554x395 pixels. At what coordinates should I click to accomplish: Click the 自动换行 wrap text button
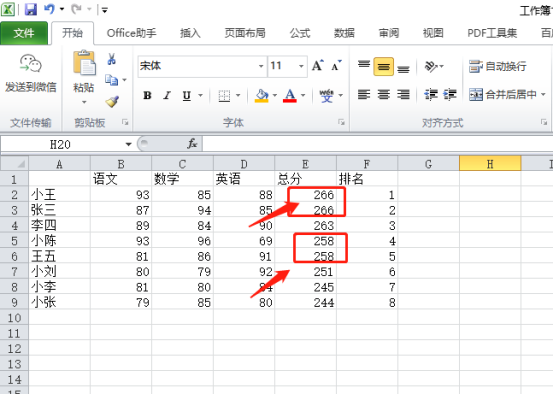[498, 66]
